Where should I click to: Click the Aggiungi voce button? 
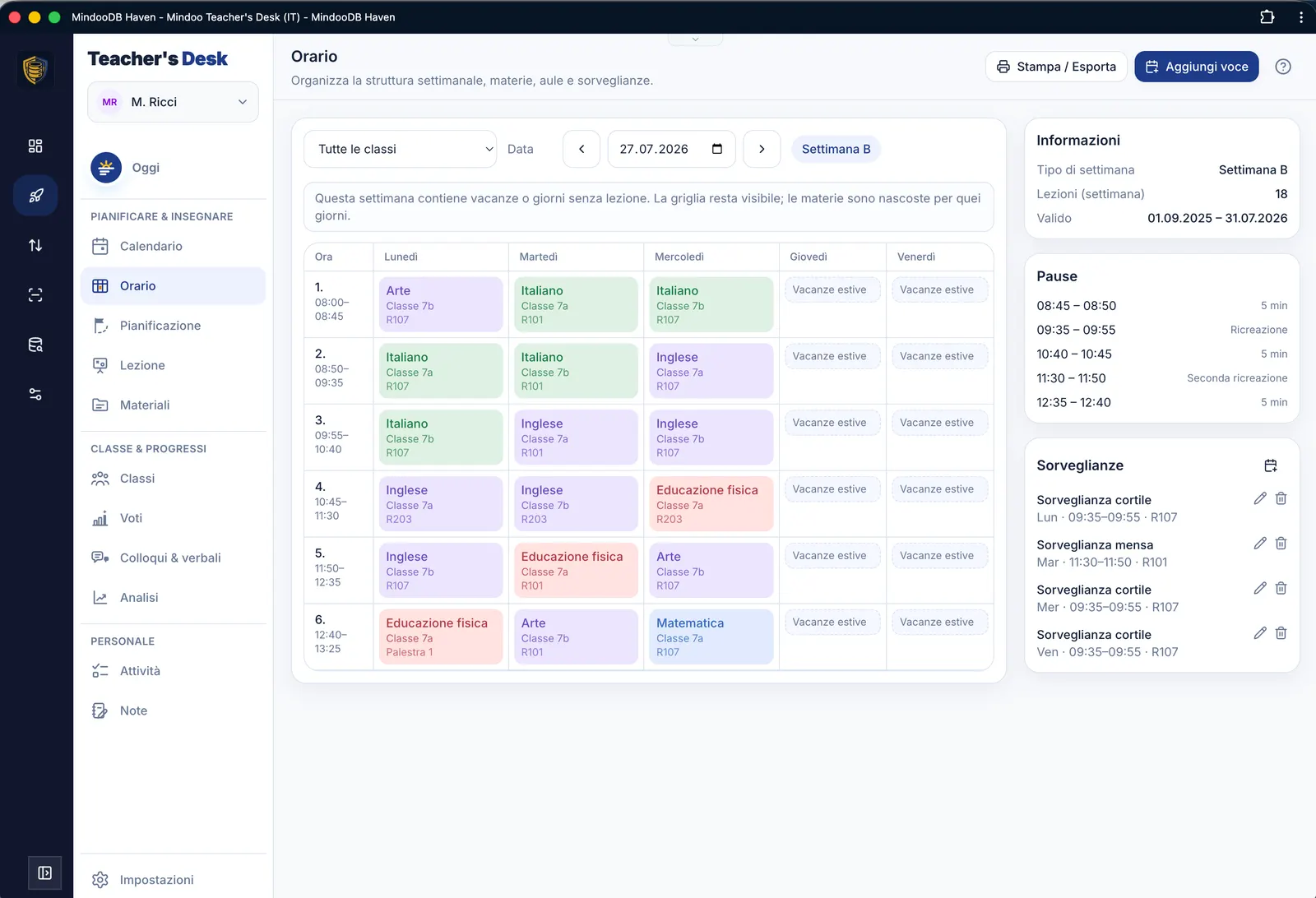[x=1196, y=67]
